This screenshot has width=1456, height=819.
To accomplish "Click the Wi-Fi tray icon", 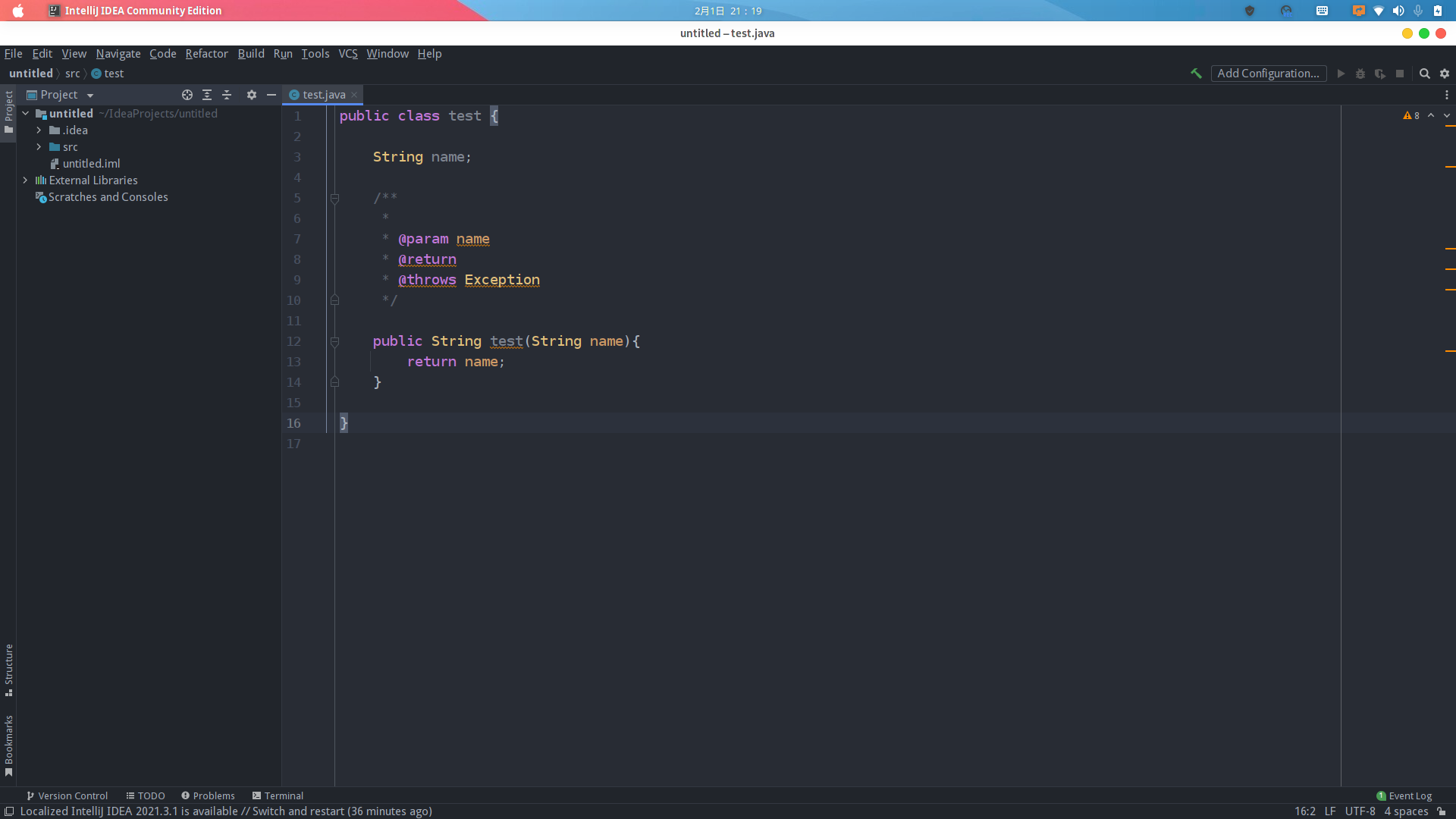I will pyautogui.click(x=1379, y=11).
